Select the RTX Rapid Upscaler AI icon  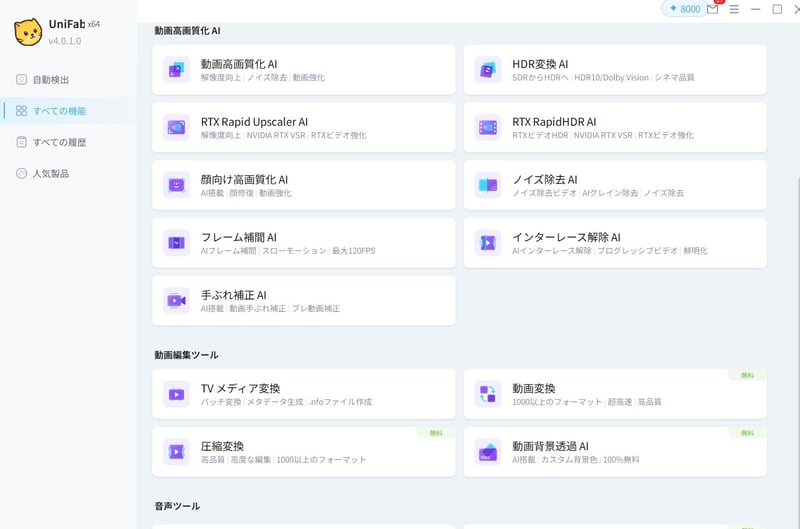[x=177, y=127]
